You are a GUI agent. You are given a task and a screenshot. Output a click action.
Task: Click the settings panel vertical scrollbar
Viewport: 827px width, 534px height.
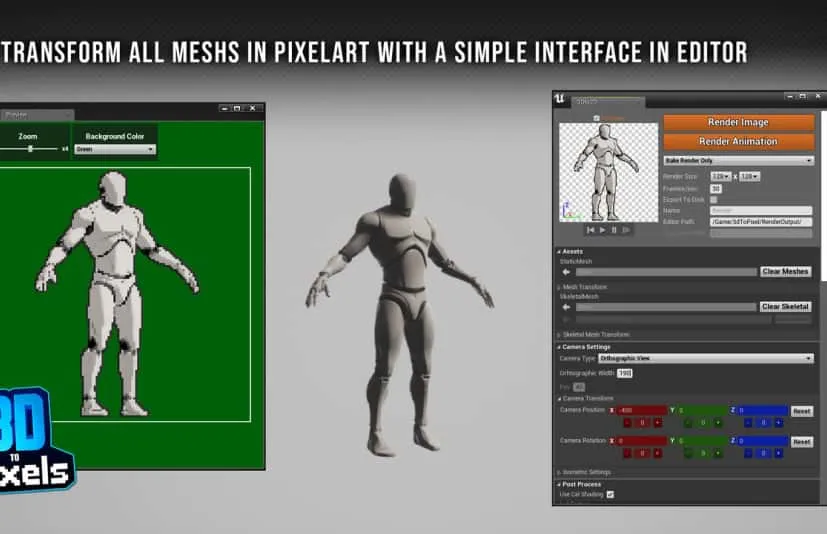tap(823, 195)
